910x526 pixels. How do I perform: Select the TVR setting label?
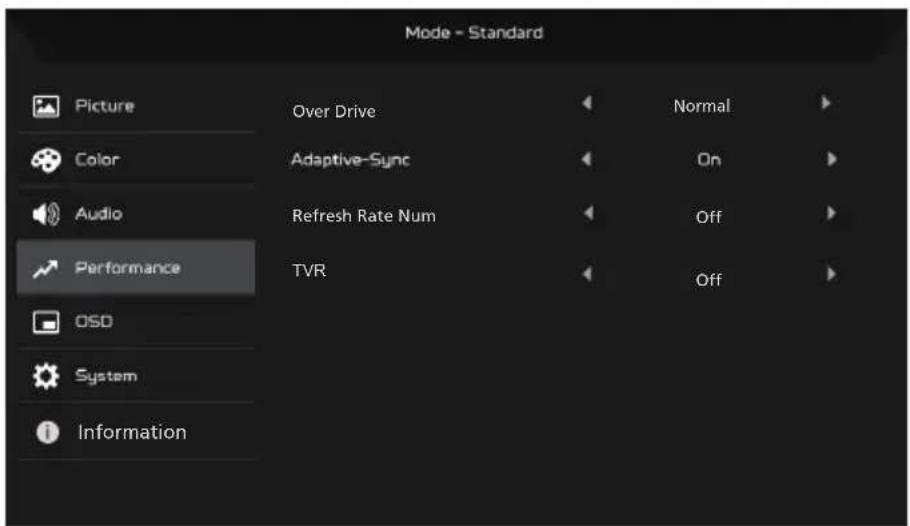309,271
